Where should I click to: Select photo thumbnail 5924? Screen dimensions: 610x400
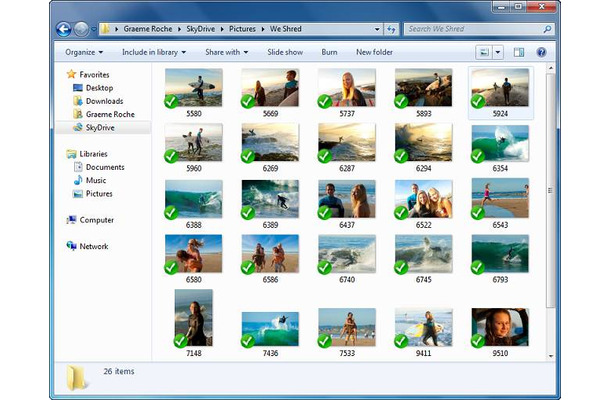[500, 88]
